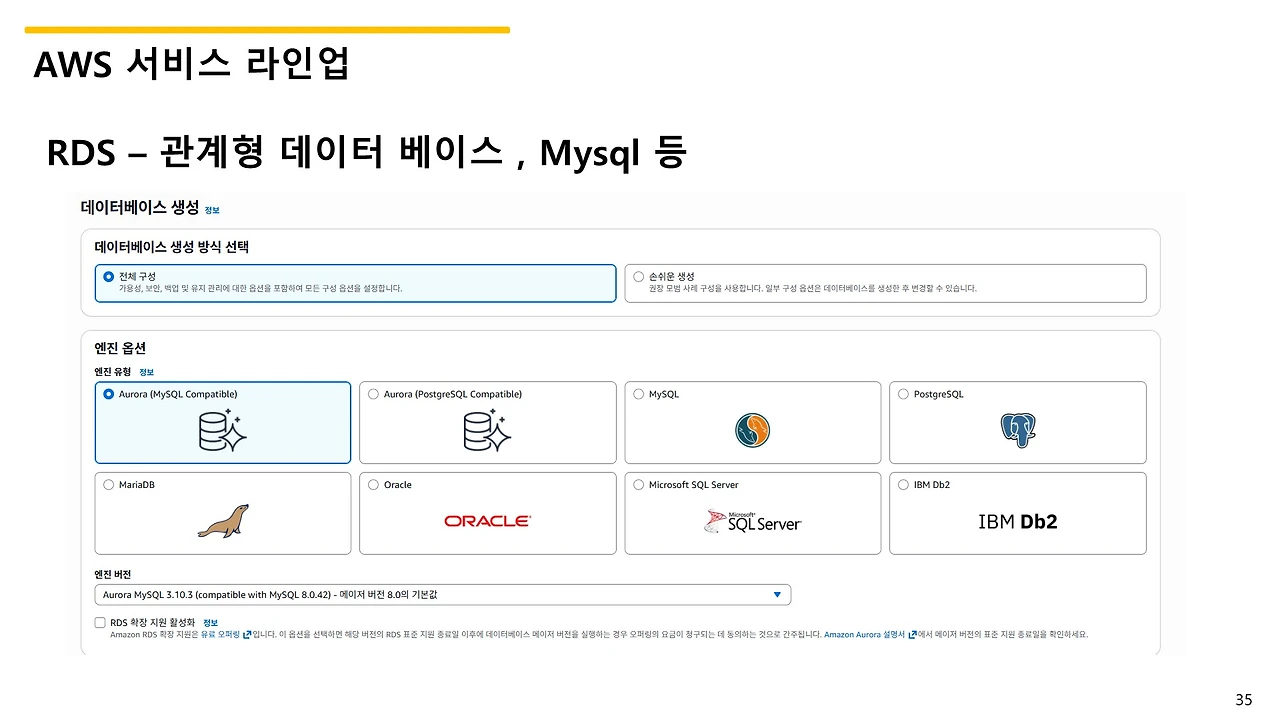This screenshot has height=720, width=1280.
Task: Select Aurora (MySQL Compatible) engine radio
Action: [108, 394]
